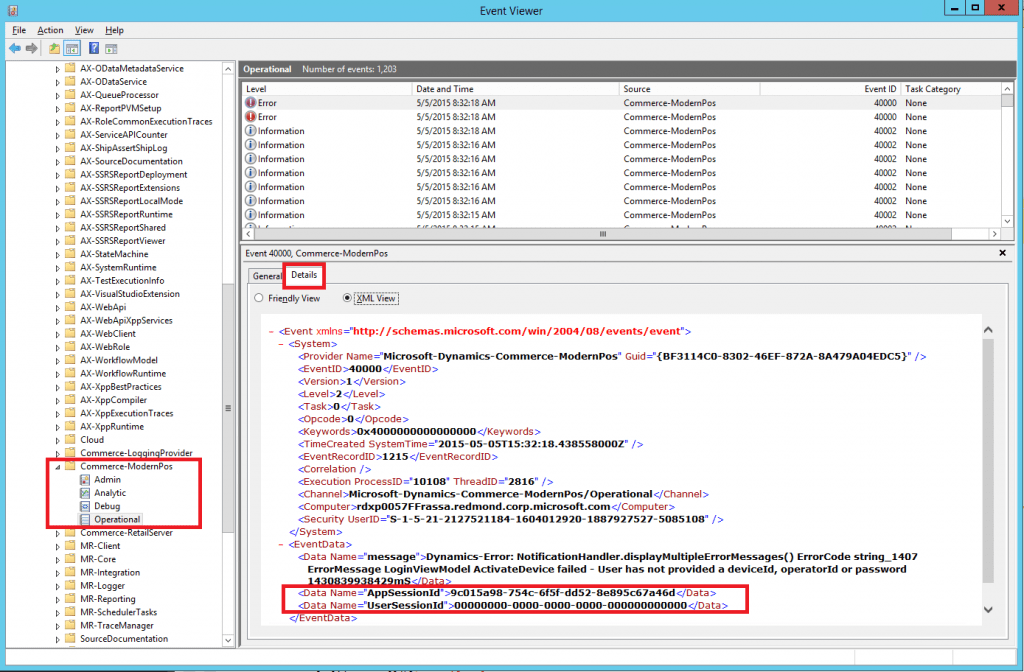
Task: Expand the Commerce-LoggingProvider node
Action: [57, 454]
